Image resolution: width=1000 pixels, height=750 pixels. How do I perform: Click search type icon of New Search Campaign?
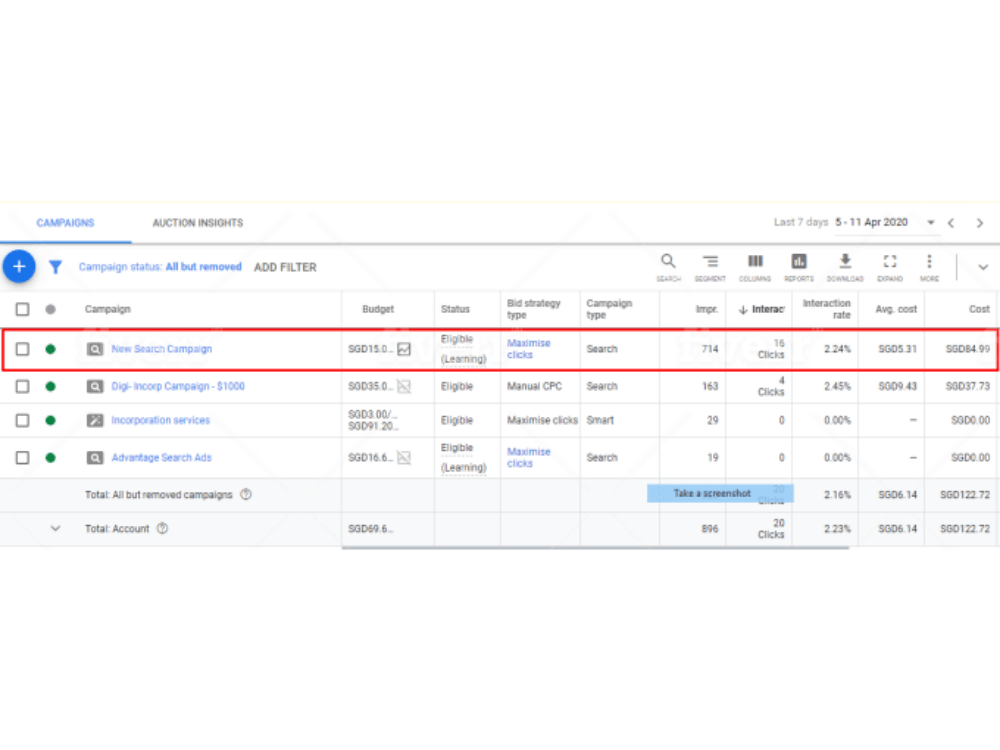click(94, 349)
